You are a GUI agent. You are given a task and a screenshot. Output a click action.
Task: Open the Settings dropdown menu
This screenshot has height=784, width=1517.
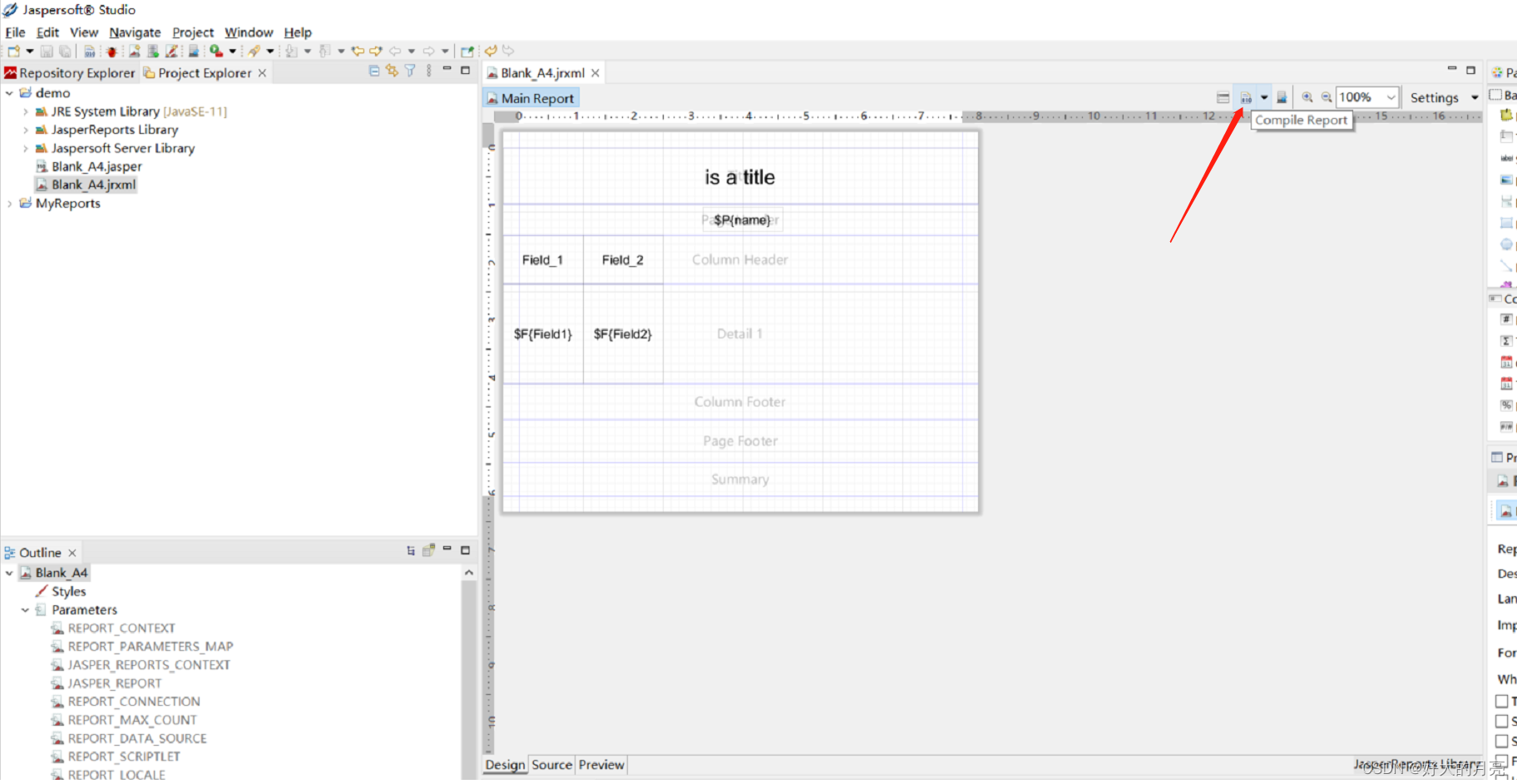1444,97
